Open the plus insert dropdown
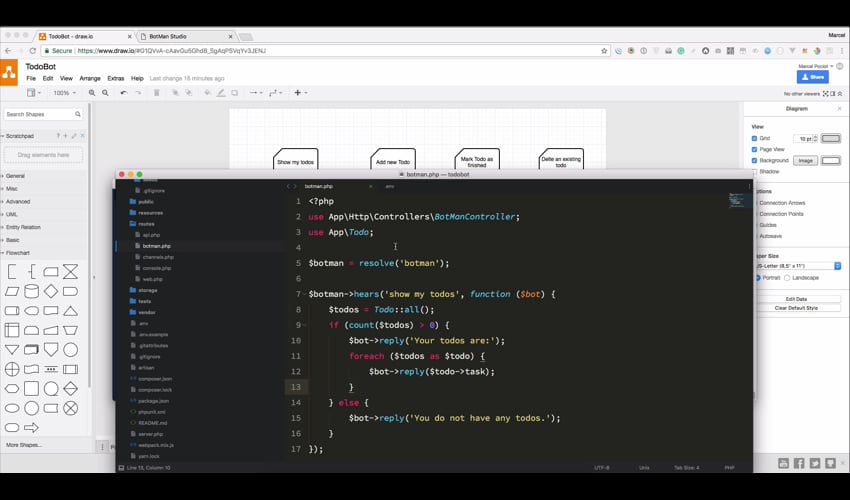 coord(300,93)
